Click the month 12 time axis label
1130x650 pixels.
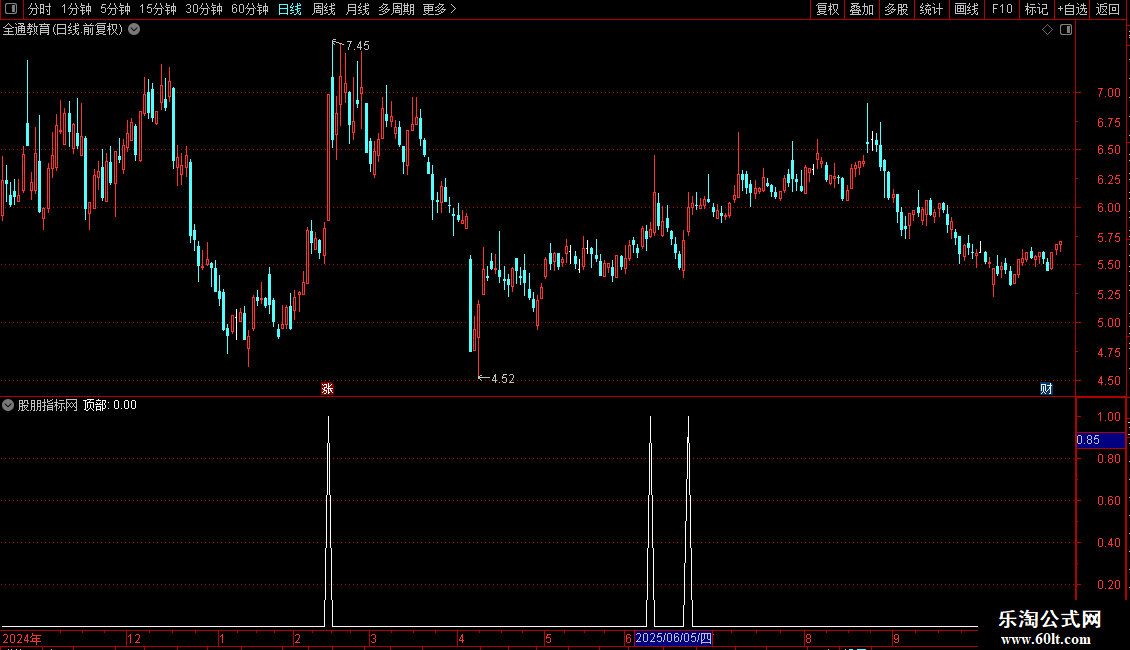(134, 638)
